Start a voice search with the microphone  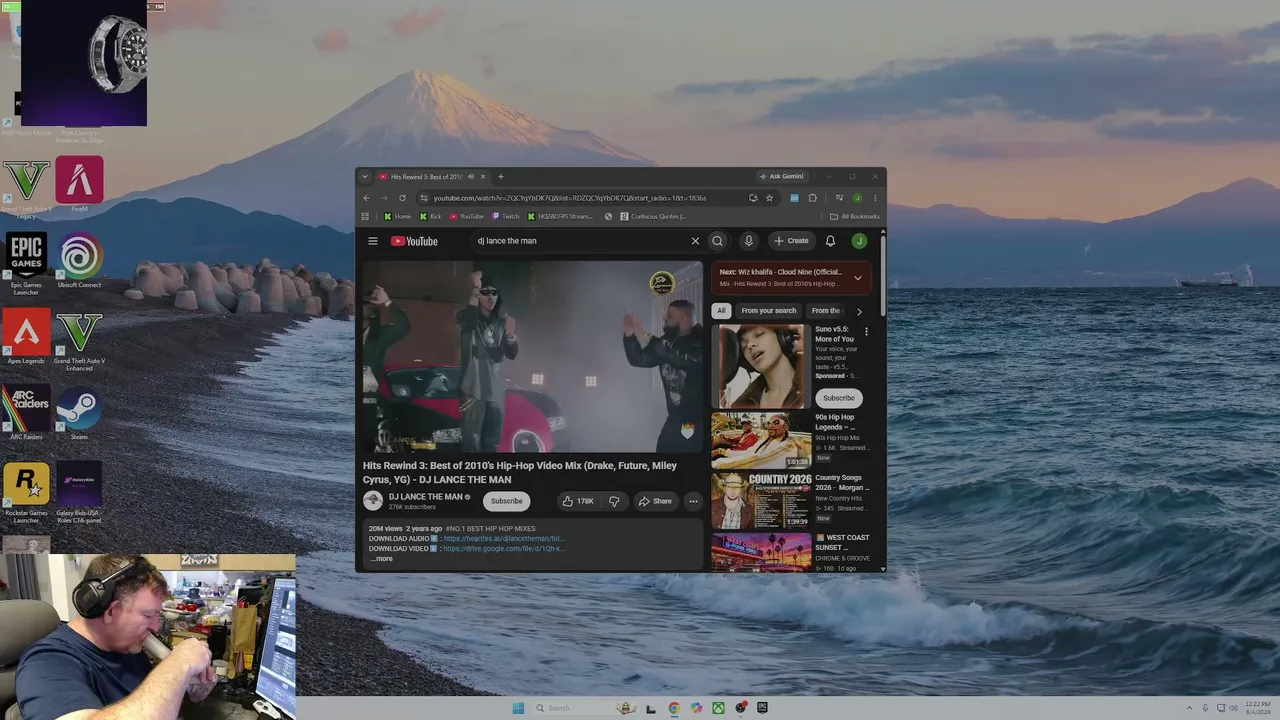pos(748,241)
